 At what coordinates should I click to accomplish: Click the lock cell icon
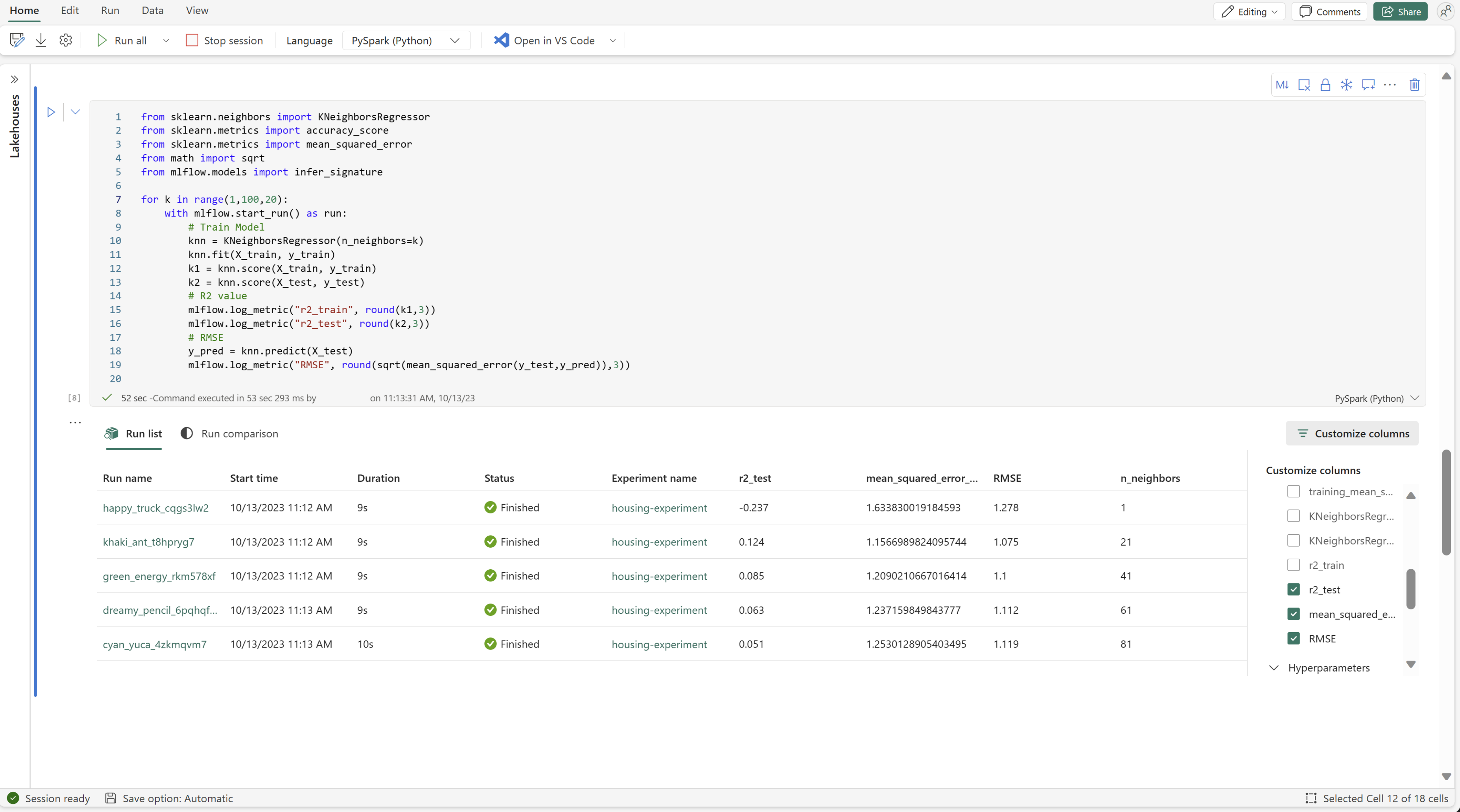[x=1325, y=85]
